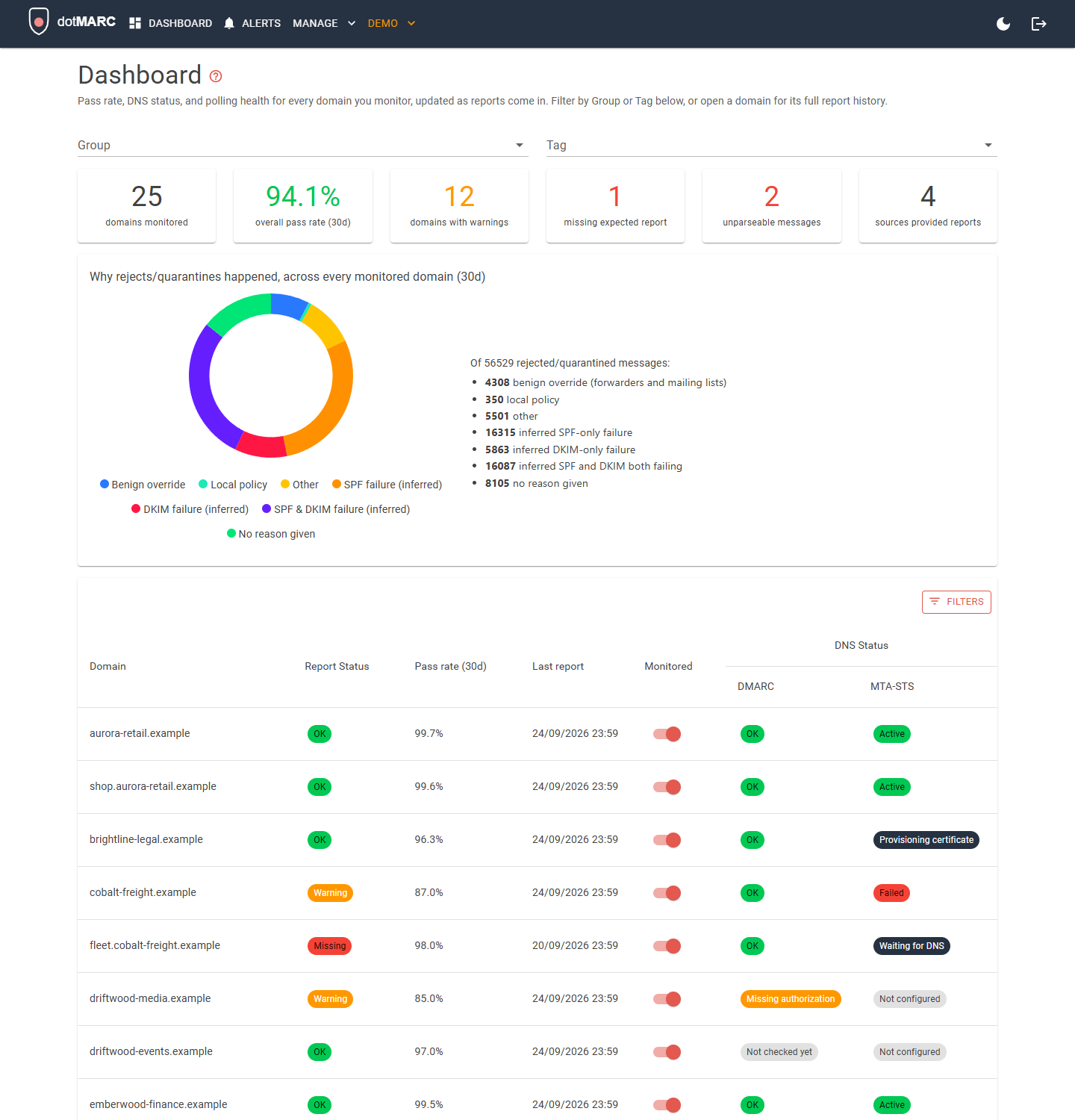Click Active badge for aurora-retail.example

[x=892, y=734]
